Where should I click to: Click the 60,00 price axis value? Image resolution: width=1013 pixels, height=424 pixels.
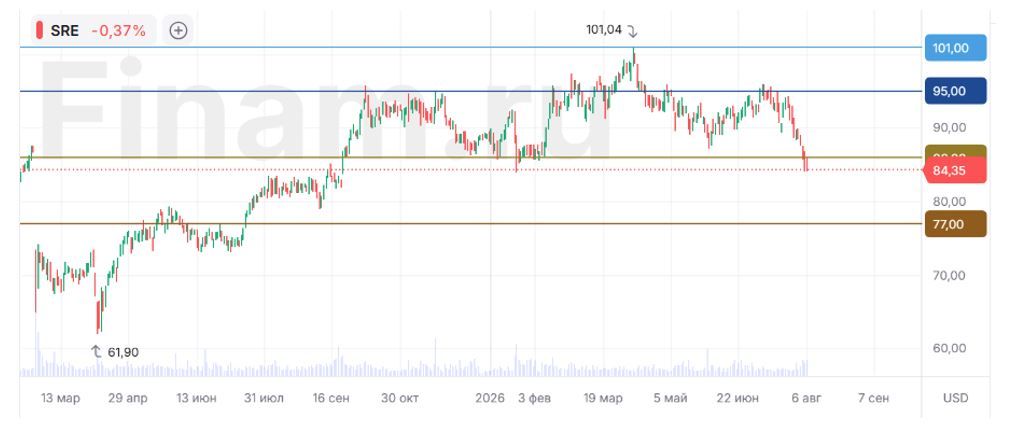(x=949, y=348)
